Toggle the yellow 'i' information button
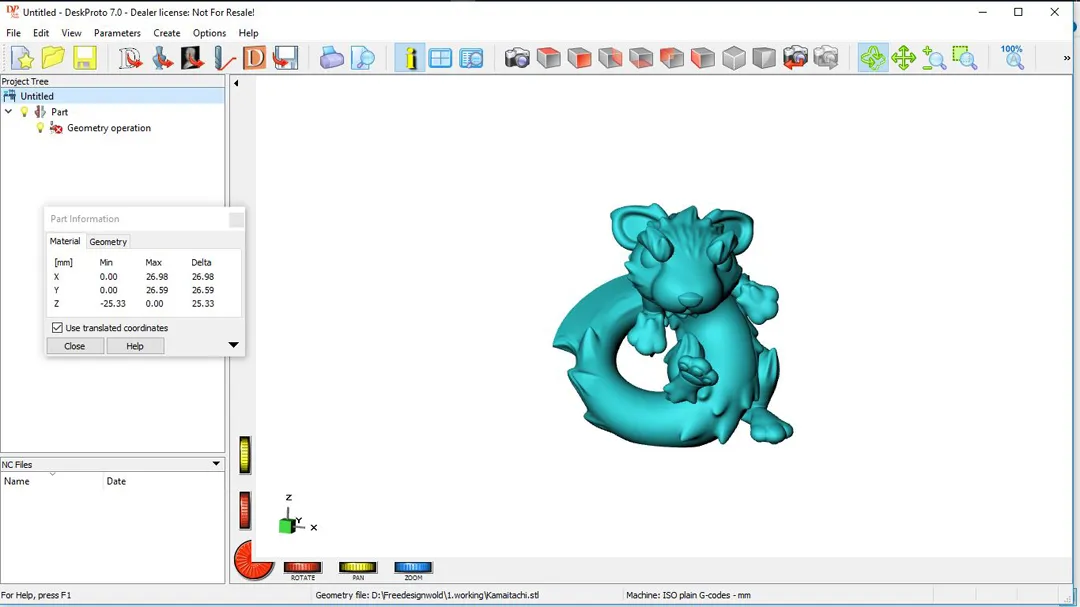The image size is (1080, 607). coord(410,59)
